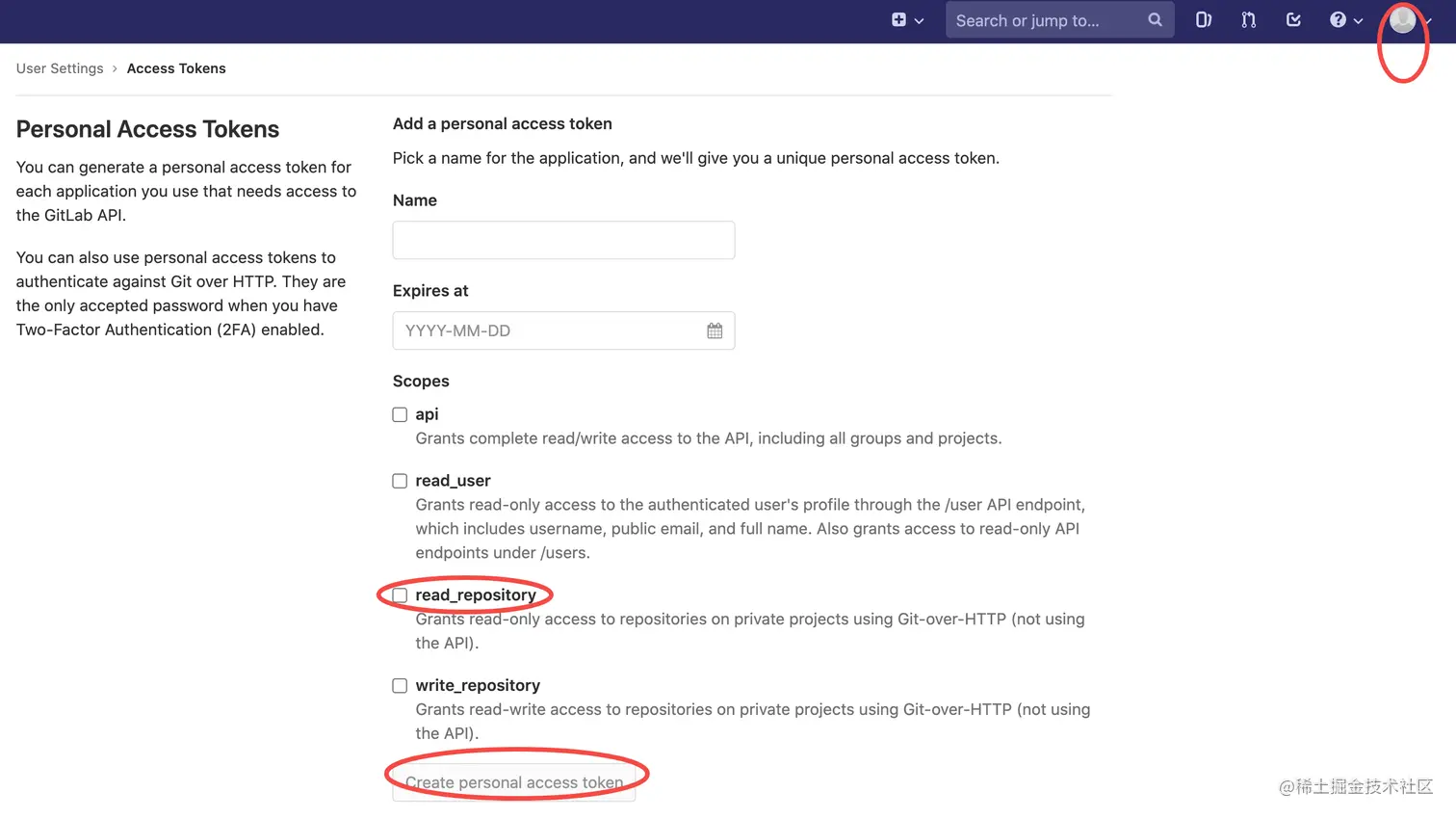Enable the write_repository scope checkbox

(400, 686)
